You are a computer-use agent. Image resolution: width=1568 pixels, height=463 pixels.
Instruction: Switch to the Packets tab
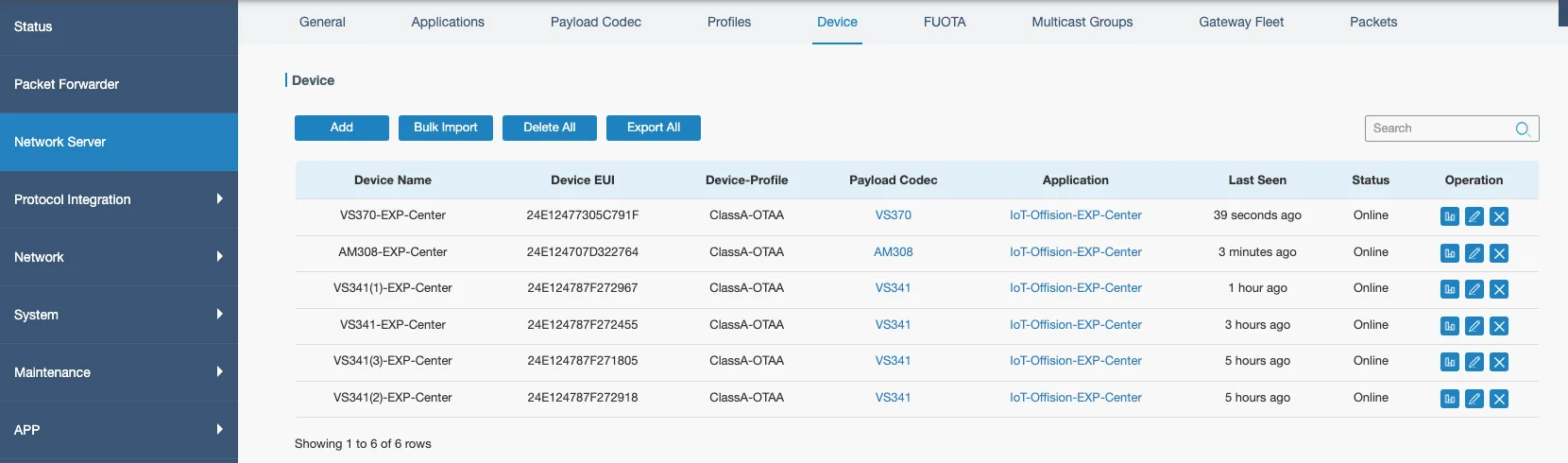pos(1373,22)
